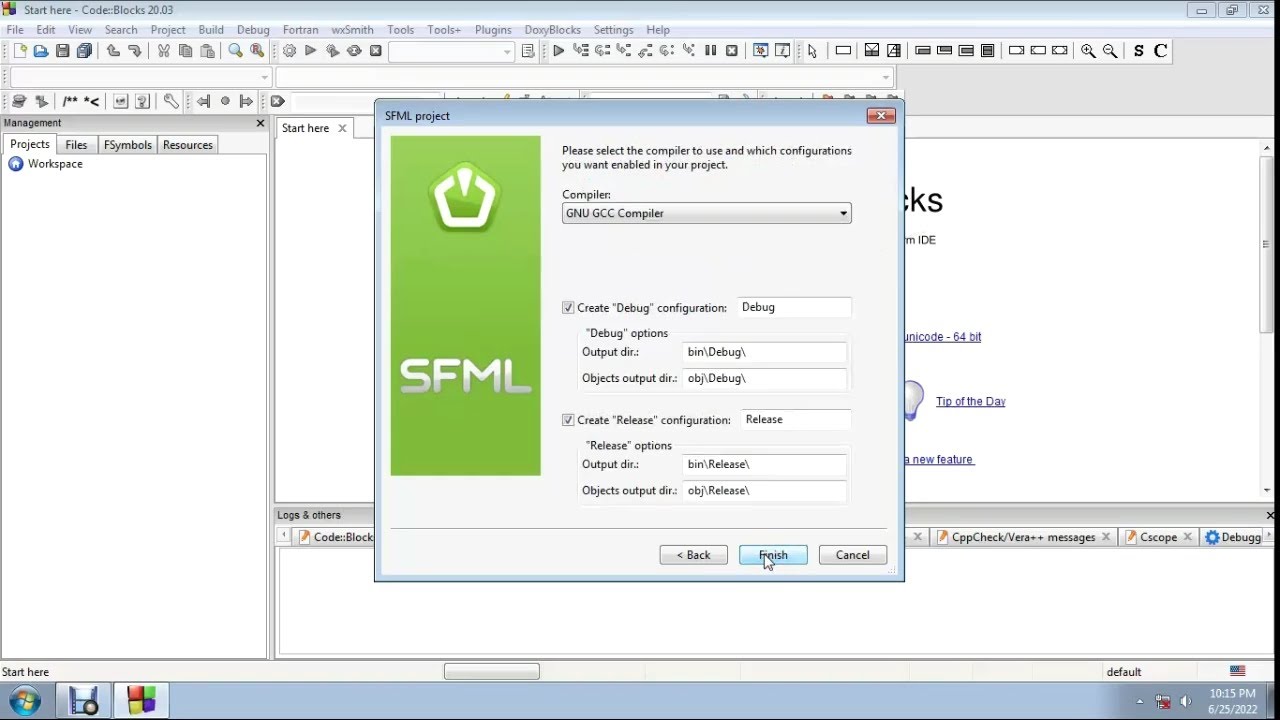Click the Replace icon in toolbar
1280x720 pixels.
click(x=258, y=51)
